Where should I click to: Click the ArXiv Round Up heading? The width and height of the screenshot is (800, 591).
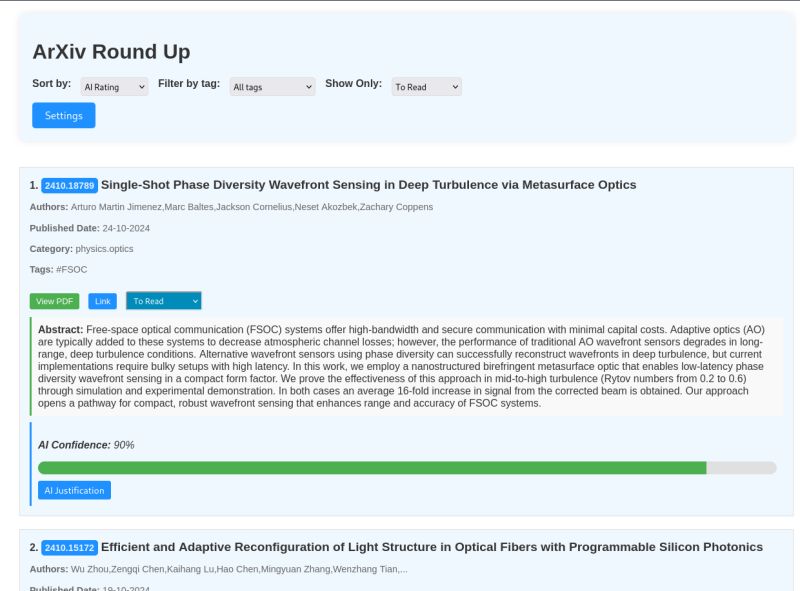111,52
